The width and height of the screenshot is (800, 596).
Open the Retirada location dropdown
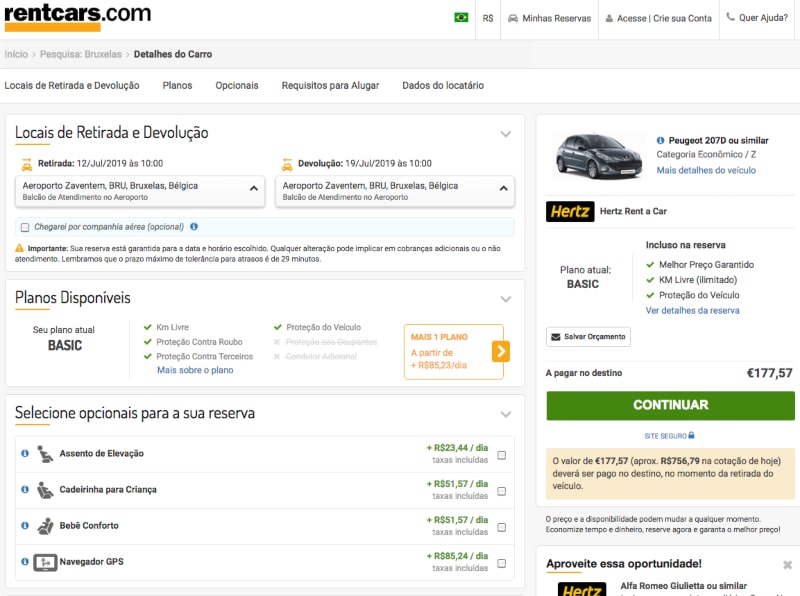click(140, 191)
